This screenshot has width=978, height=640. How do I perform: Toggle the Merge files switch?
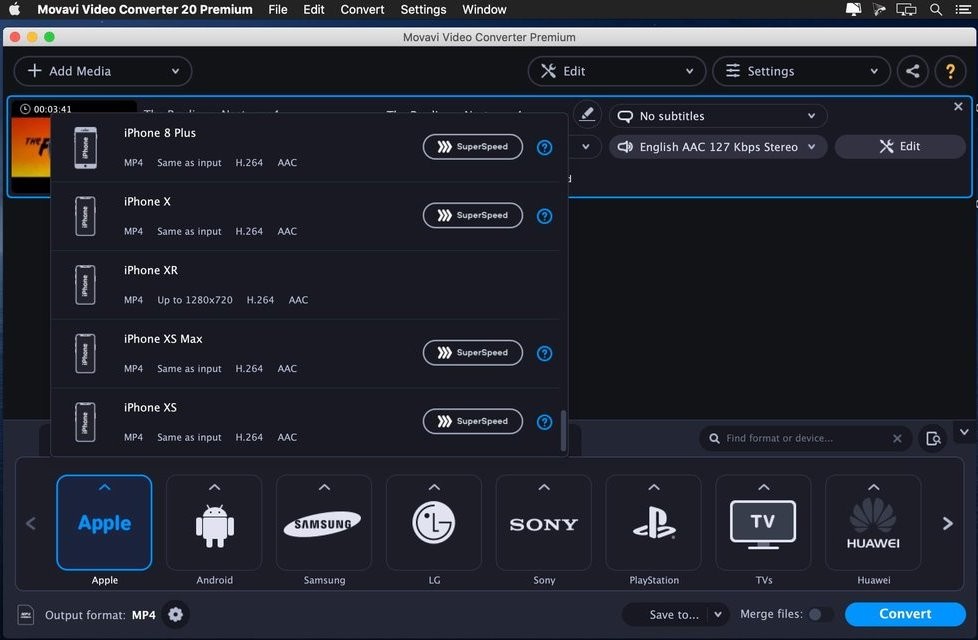point(819,615)
